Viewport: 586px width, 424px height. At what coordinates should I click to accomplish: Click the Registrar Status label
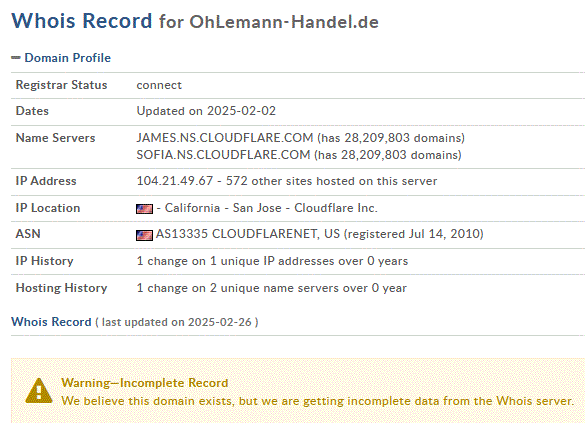click(x=61, y=85)
